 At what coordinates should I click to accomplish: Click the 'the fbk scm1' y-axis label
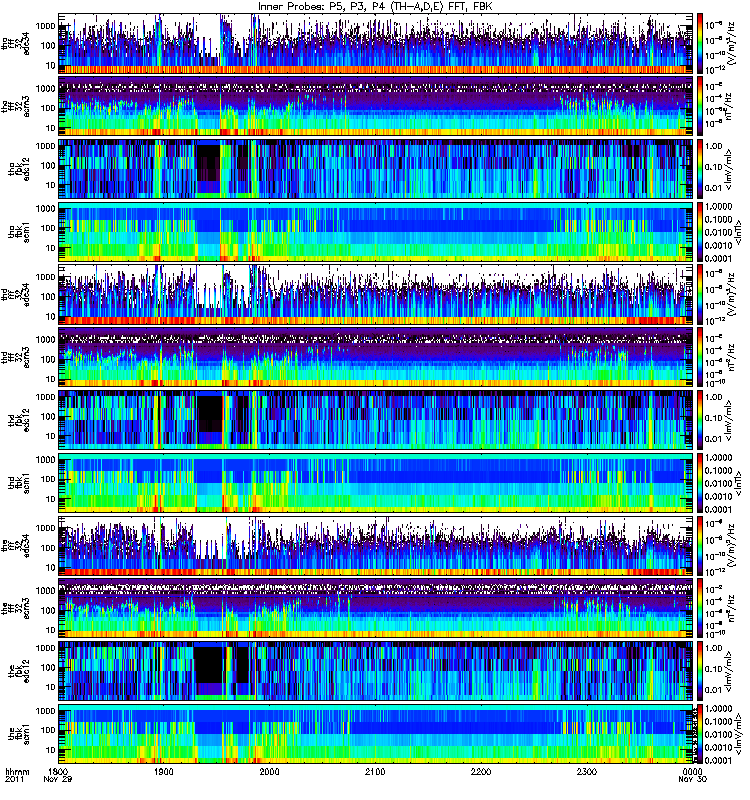pos(19,734)
